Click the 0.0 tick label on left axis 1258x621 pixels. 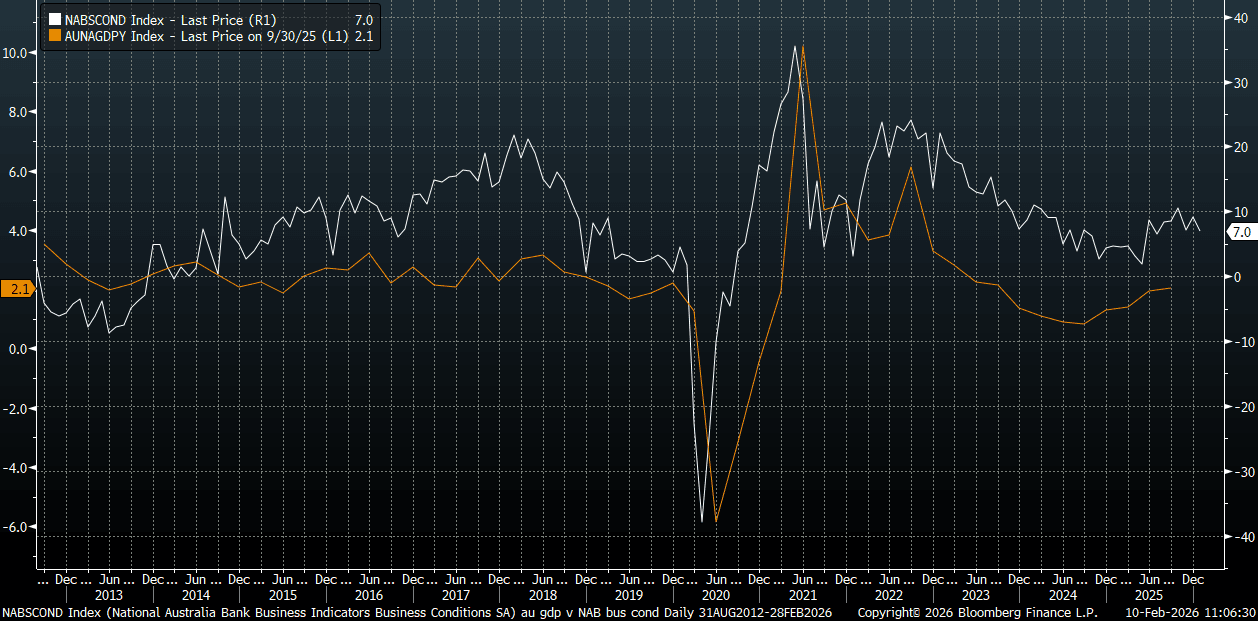click(x=21, y=349)
